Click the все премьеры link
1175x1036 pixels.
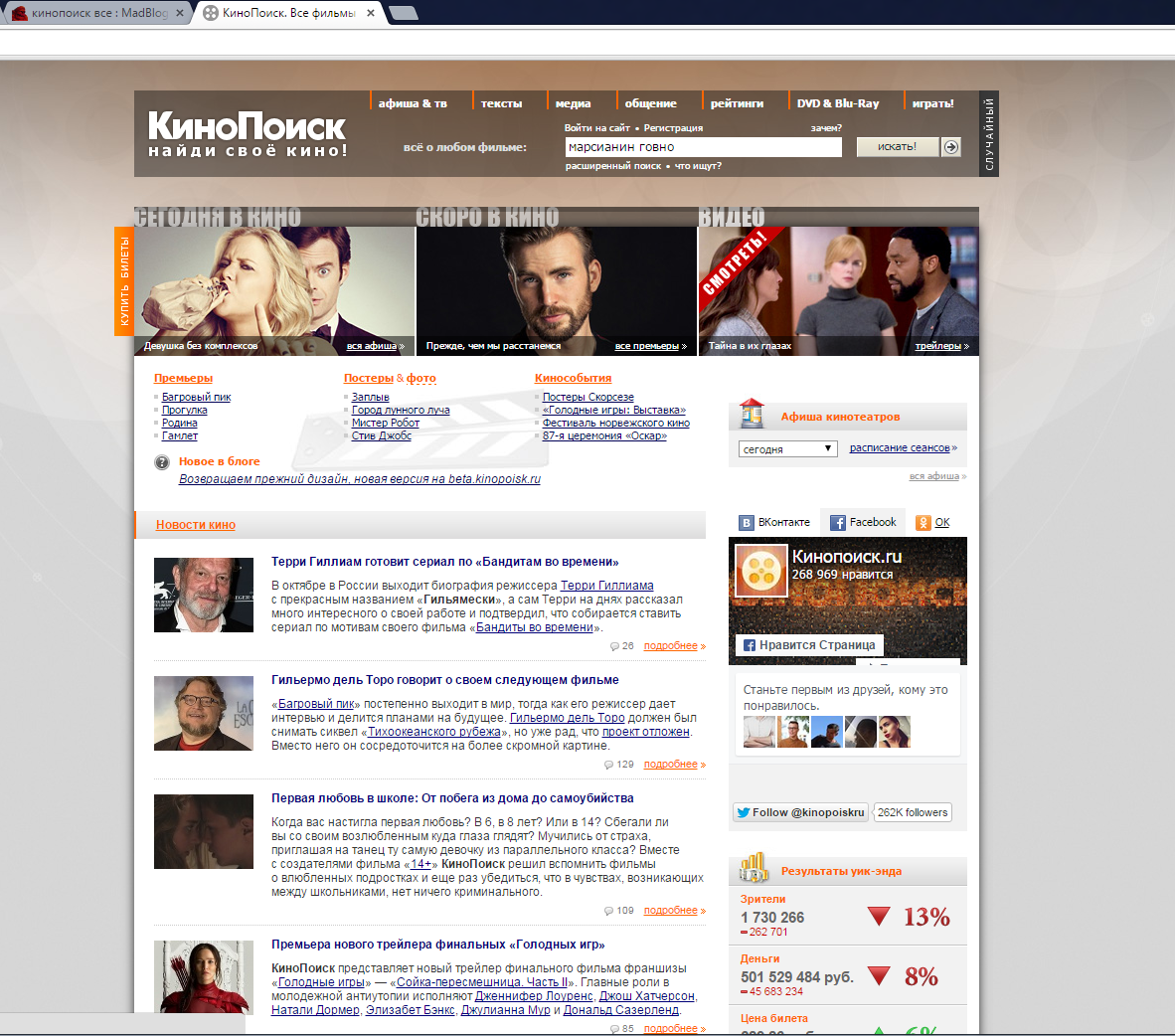[x=647, y=346]
